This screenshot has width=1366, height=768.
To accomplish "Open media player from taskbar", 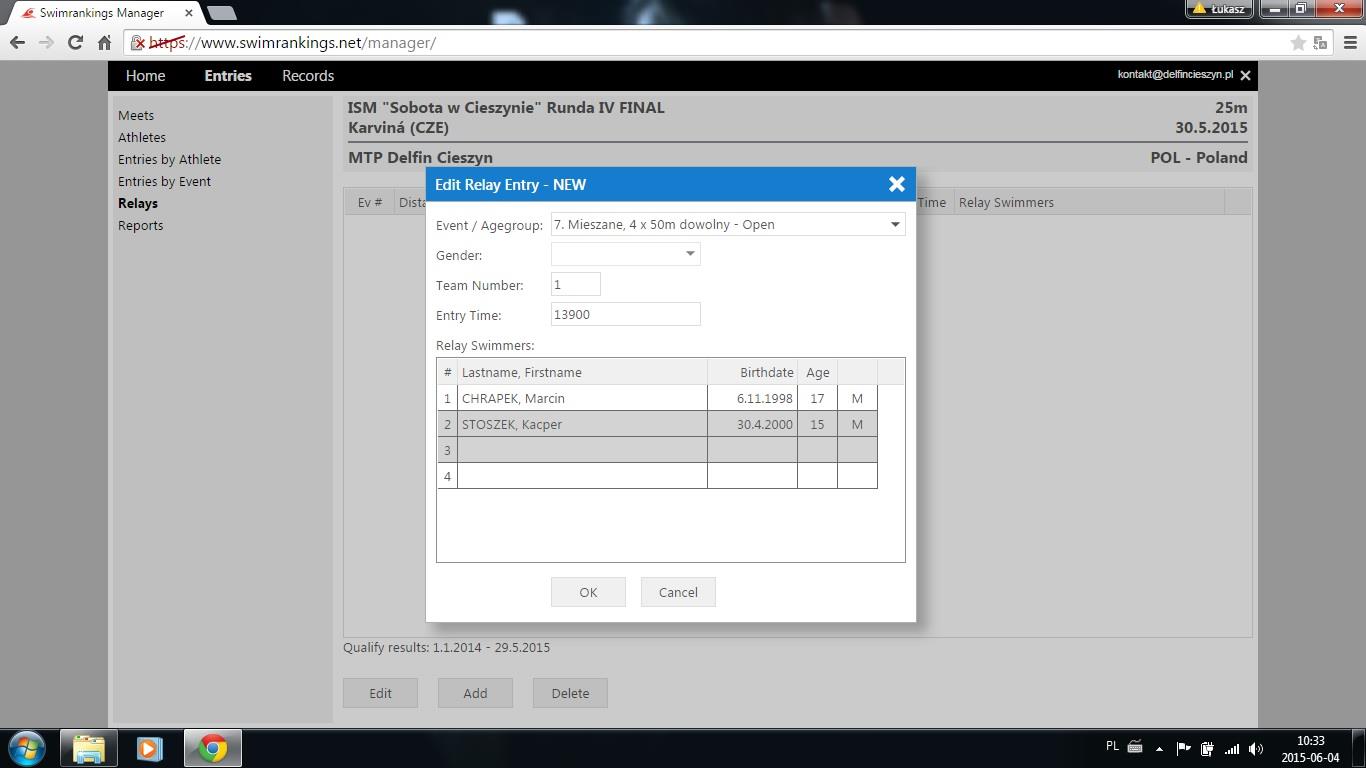I will (x=150, y=749).
